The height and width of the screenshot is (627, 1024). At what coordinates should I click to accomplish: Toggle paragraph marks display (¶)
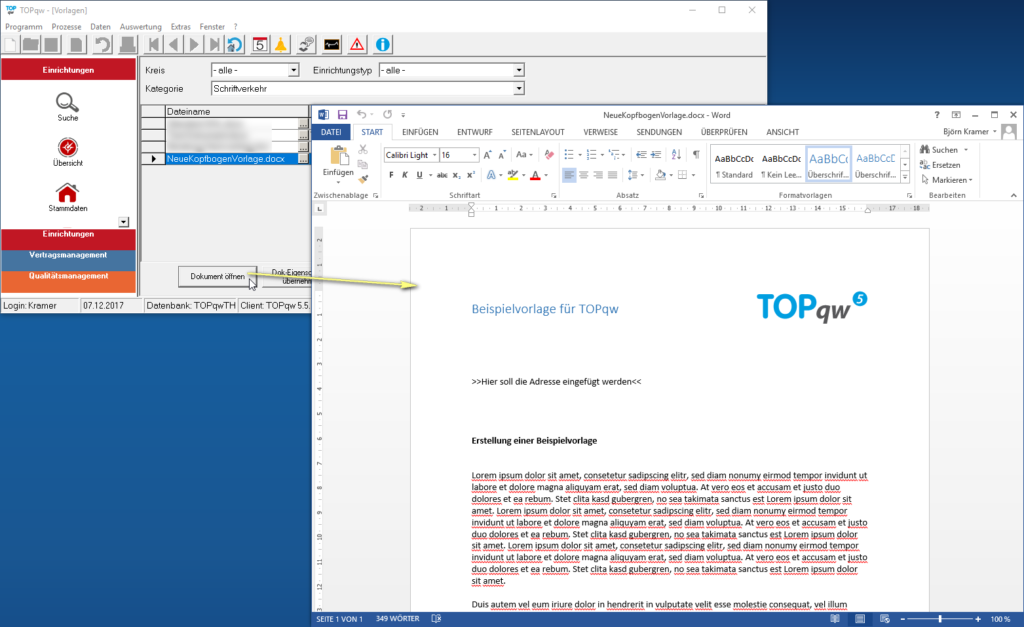click(696, 155)
